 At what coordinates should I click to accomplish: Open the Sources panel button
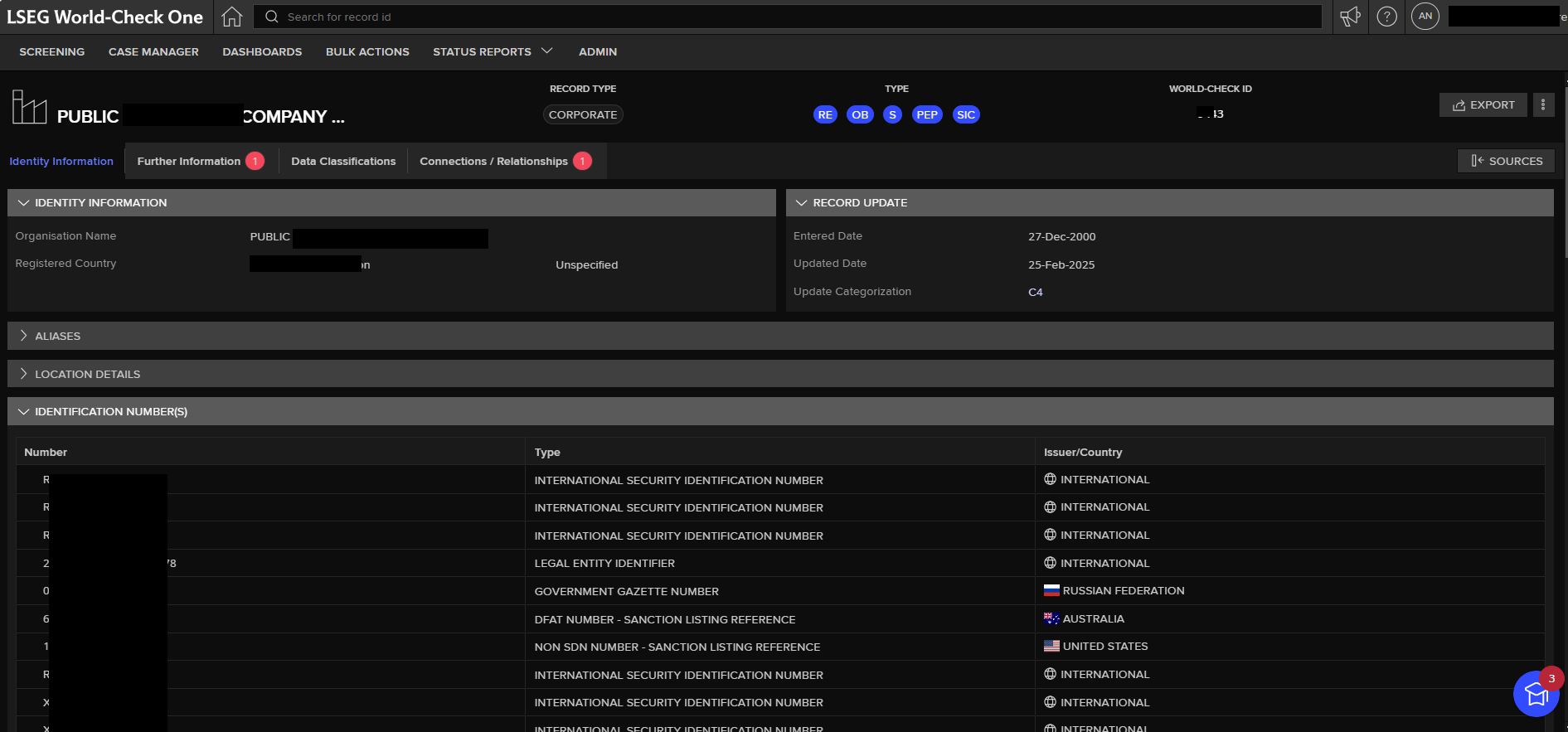[1507, 161]
